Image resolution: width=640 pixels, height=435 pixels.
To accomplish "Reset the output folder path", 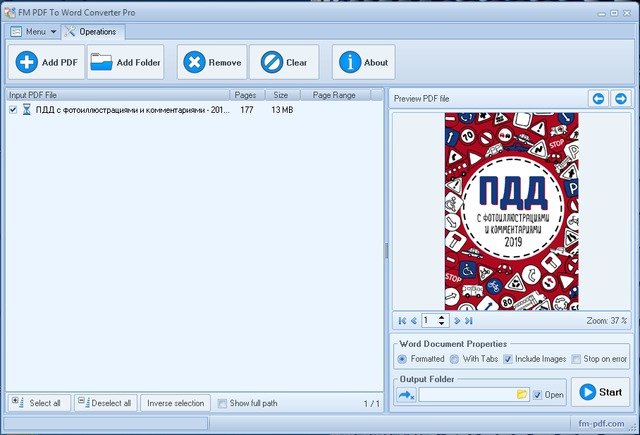I will [x=406, y=395].
